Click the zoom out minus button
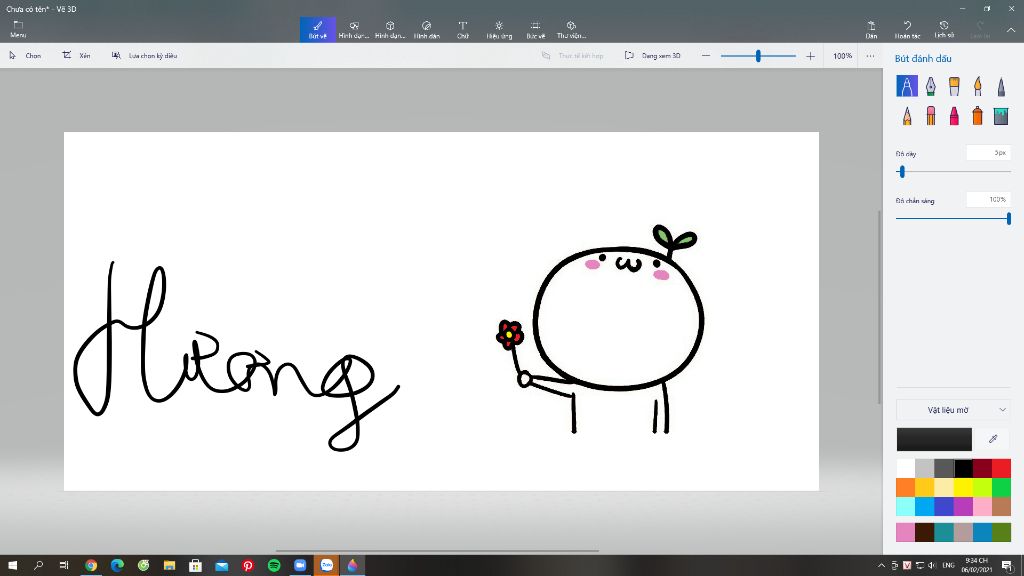The height and width of the screenshot is (576, 1024). pos(706,56)
